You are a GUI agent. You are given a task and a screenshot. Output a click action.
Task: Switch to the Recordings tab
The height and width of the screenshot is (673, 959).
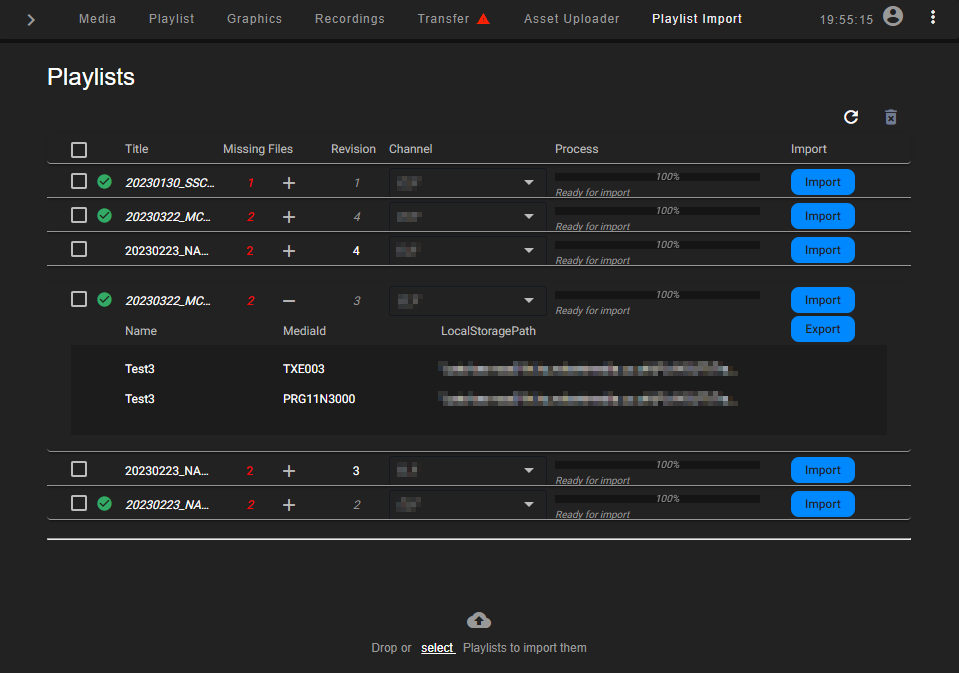click(x=349, y=19)
